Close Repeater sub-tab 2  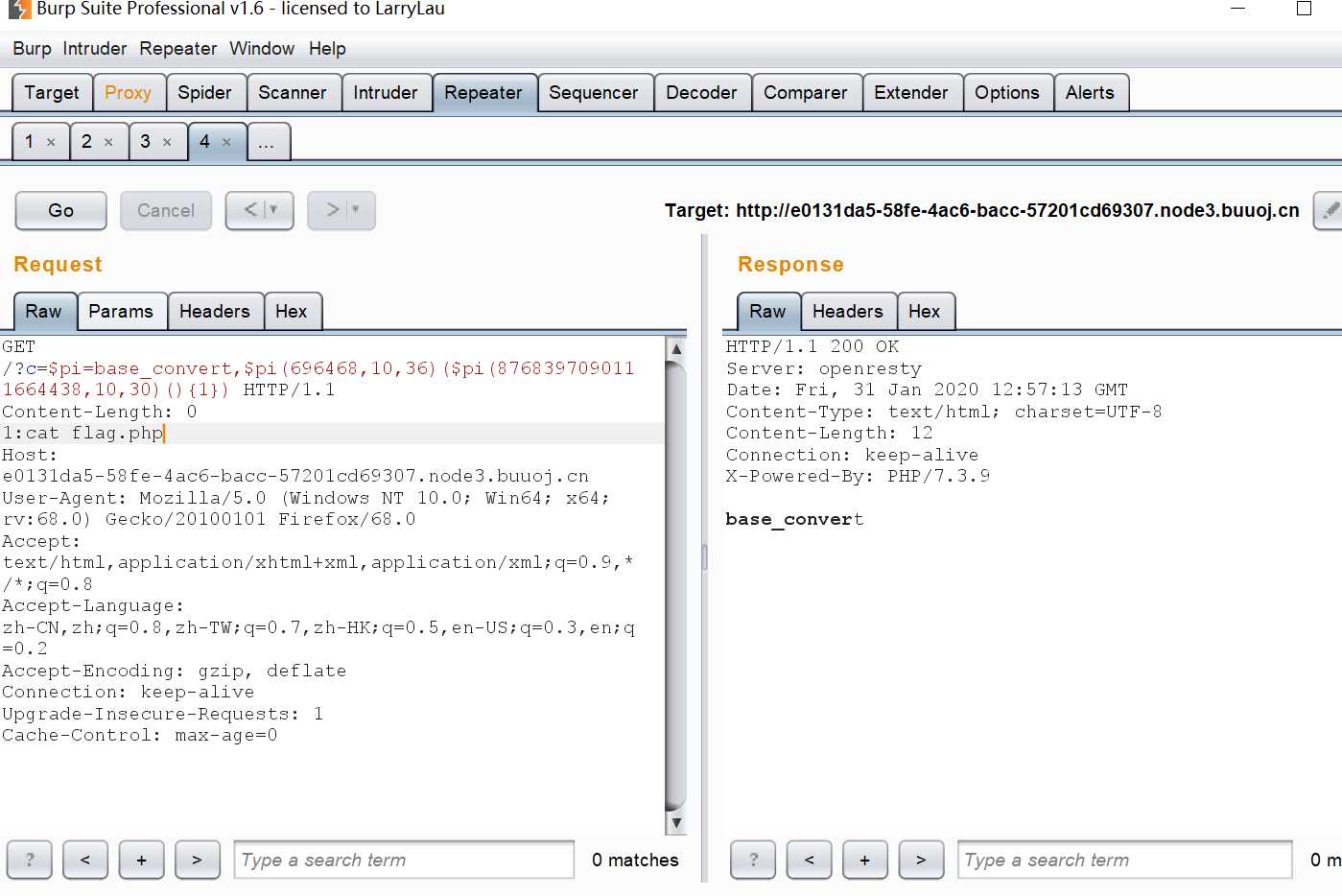[108, 143]
